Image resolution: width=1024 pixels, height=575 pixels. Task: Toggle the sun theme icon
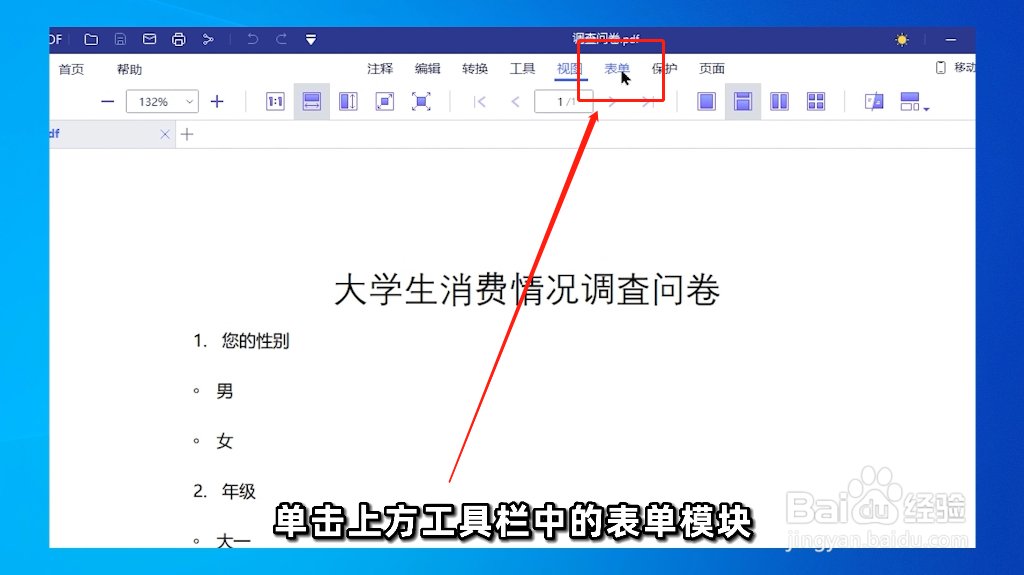coord(902,40)
